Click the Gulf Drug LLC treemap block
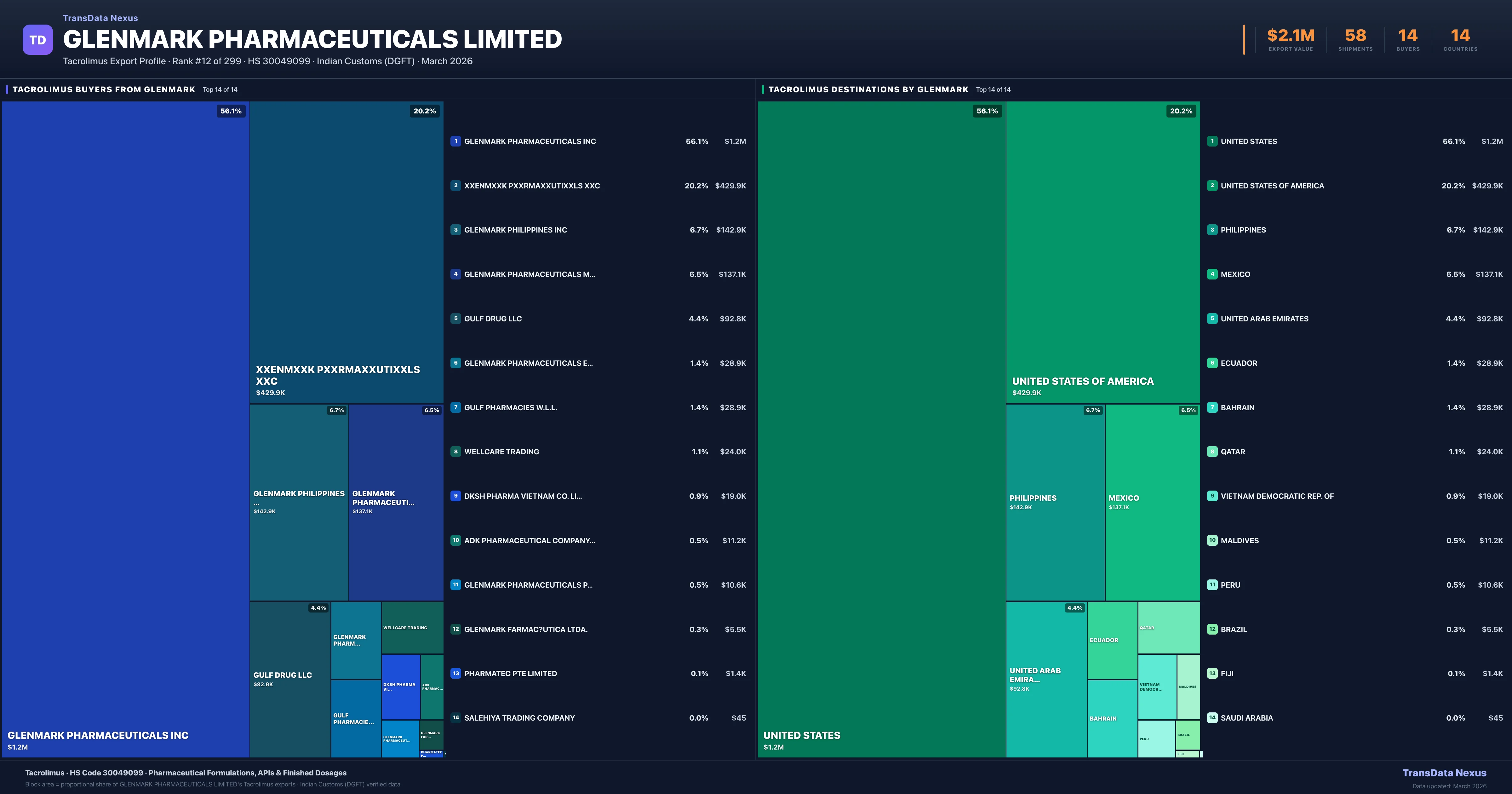 pyautogui.click(x=290, y=679)
